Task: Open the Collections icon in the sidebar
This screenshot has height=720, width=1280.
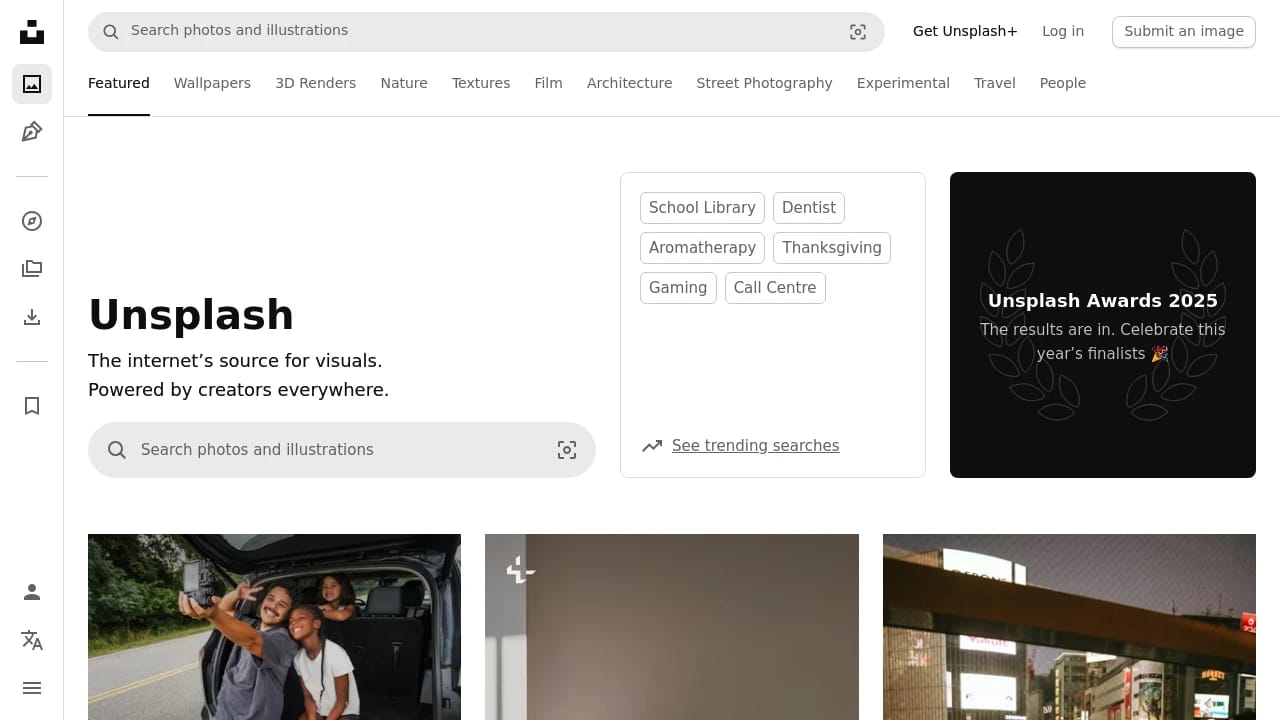Action: point(31,268)
